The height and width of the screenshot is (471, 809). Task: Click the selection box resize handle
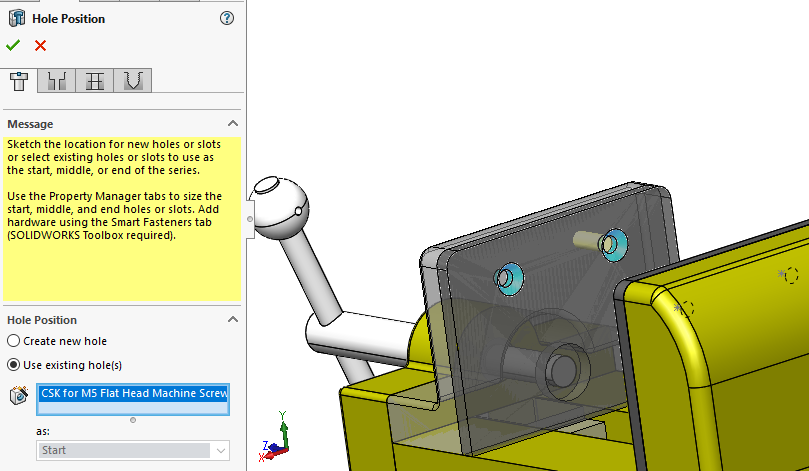tap(133, 420)
